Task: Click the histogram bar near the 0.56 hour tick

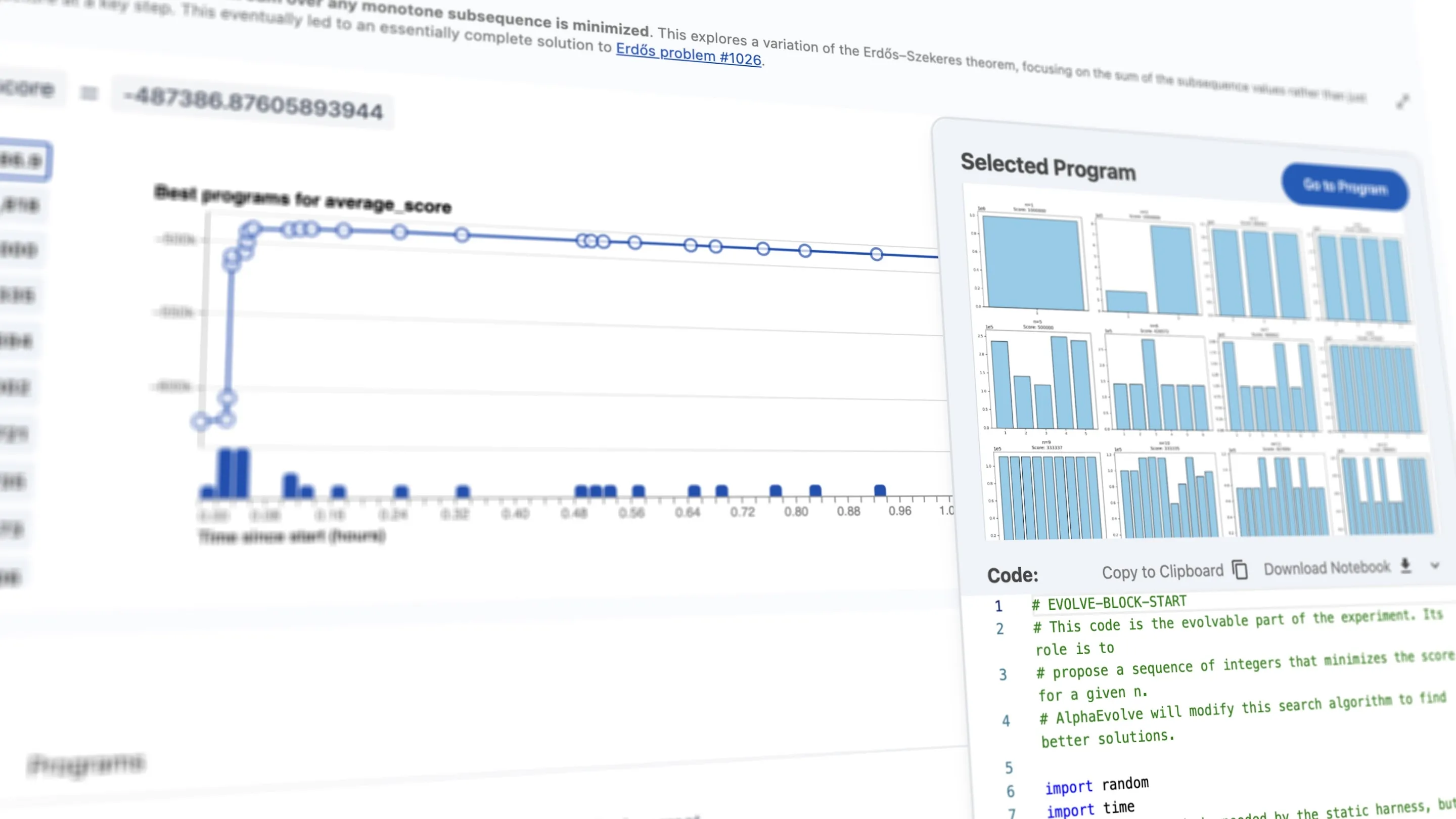Action: pos(638,490)
